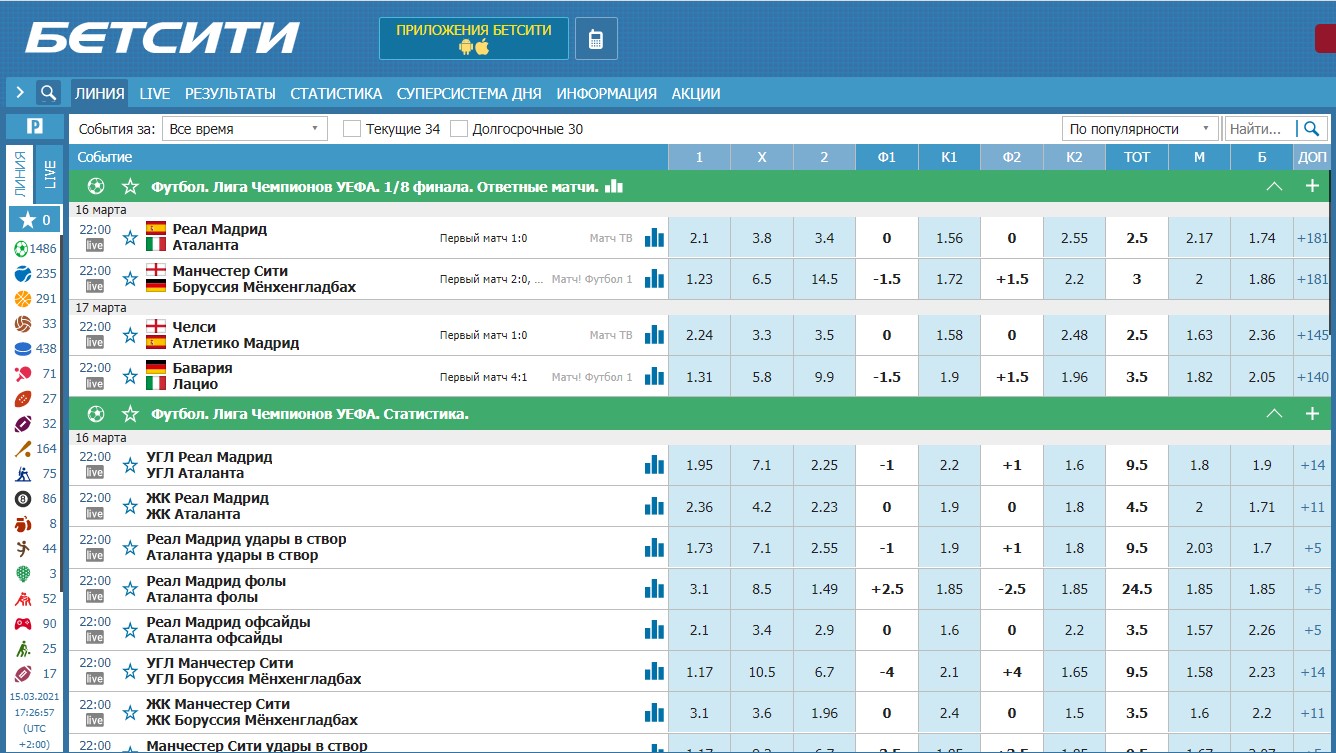
Task: Click Матч ТВ link on Реал Мадрид row
Action: 611,237
